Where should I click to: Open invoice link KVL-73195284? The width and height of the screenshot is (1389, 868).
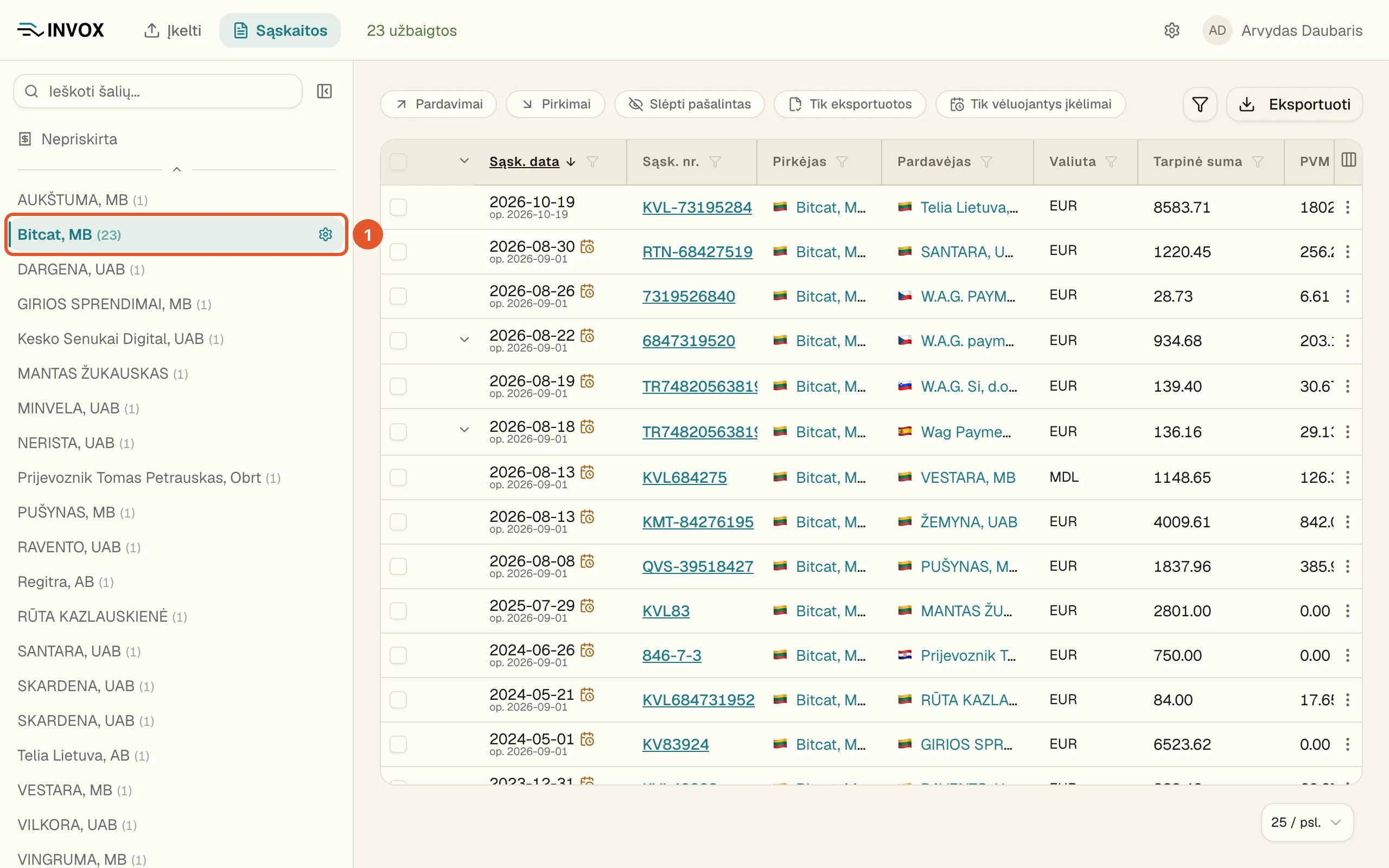pyautogui.click(x=697, y=207)
